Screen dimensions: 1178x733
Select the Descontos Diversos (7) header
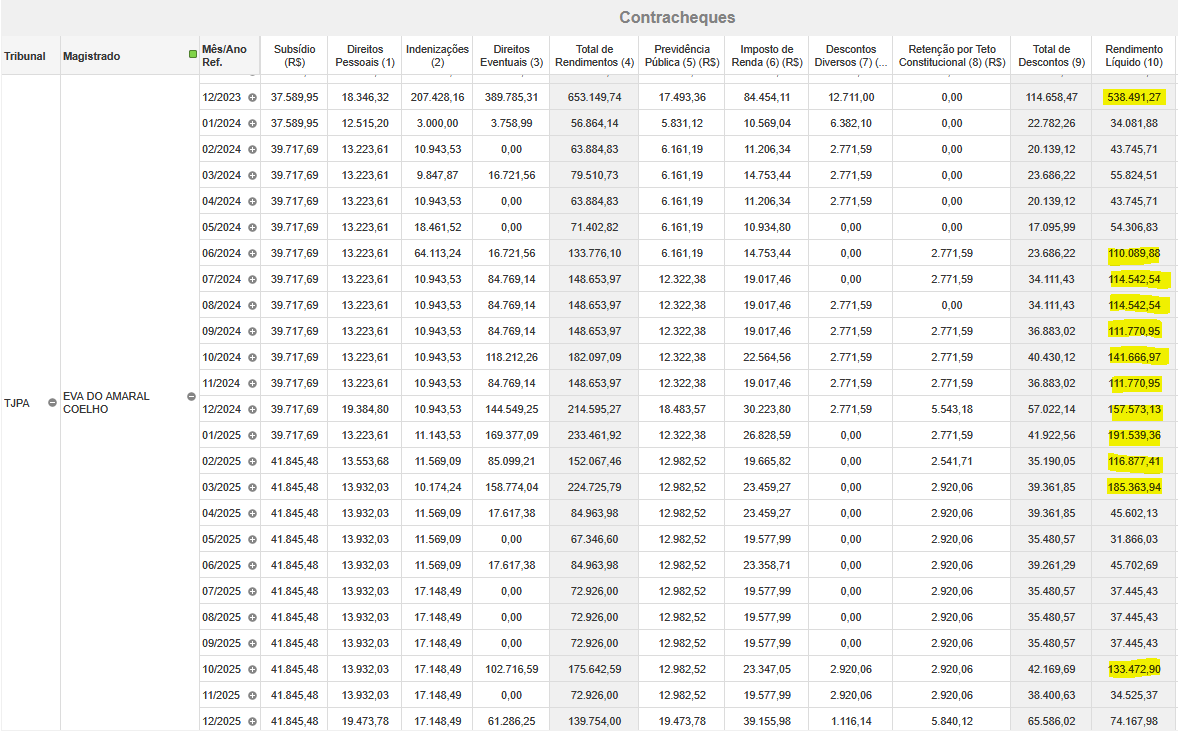click(850, 56)
